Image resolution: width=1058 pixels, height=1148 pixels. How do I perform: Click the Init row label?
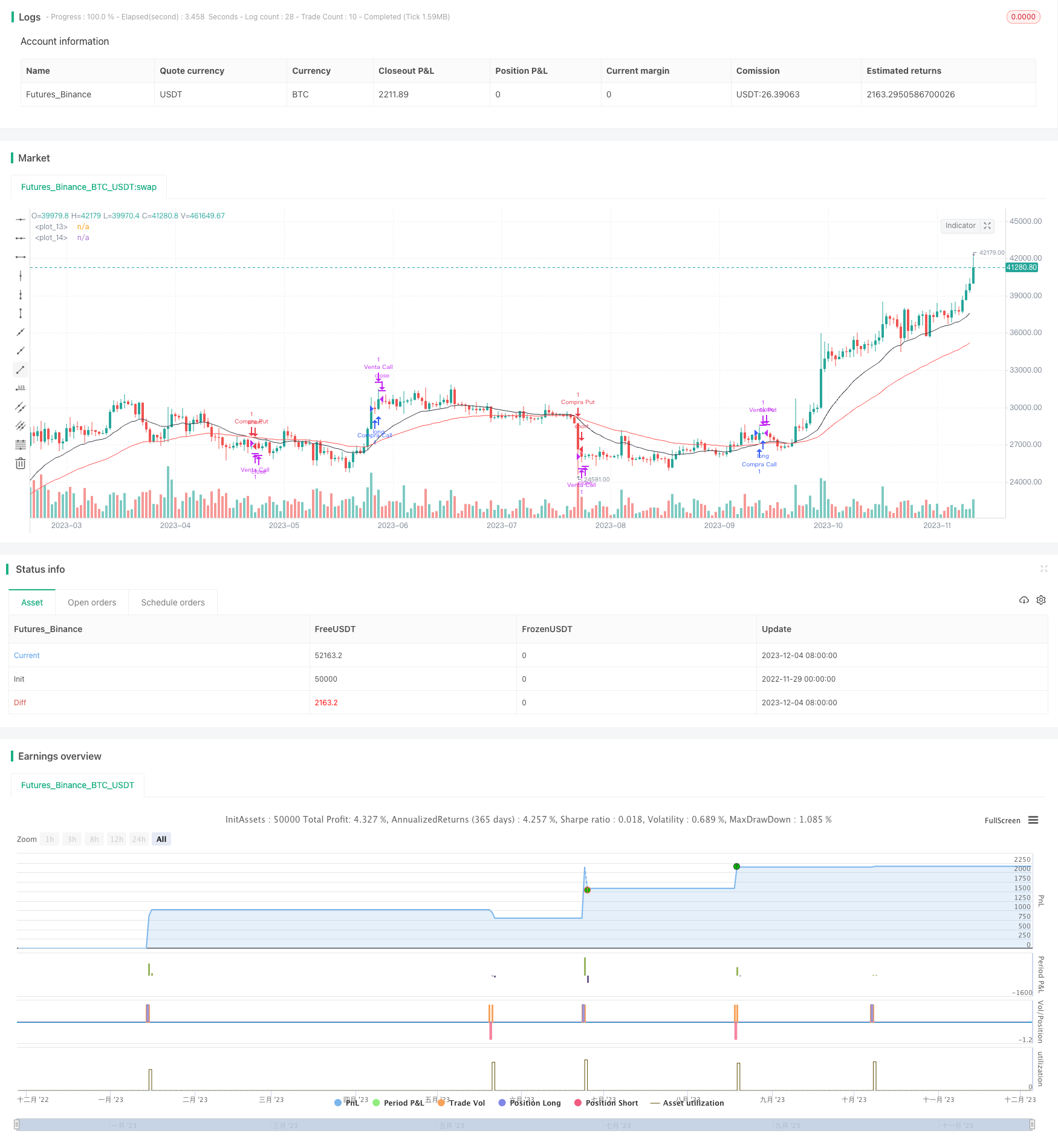coord(19,679)
